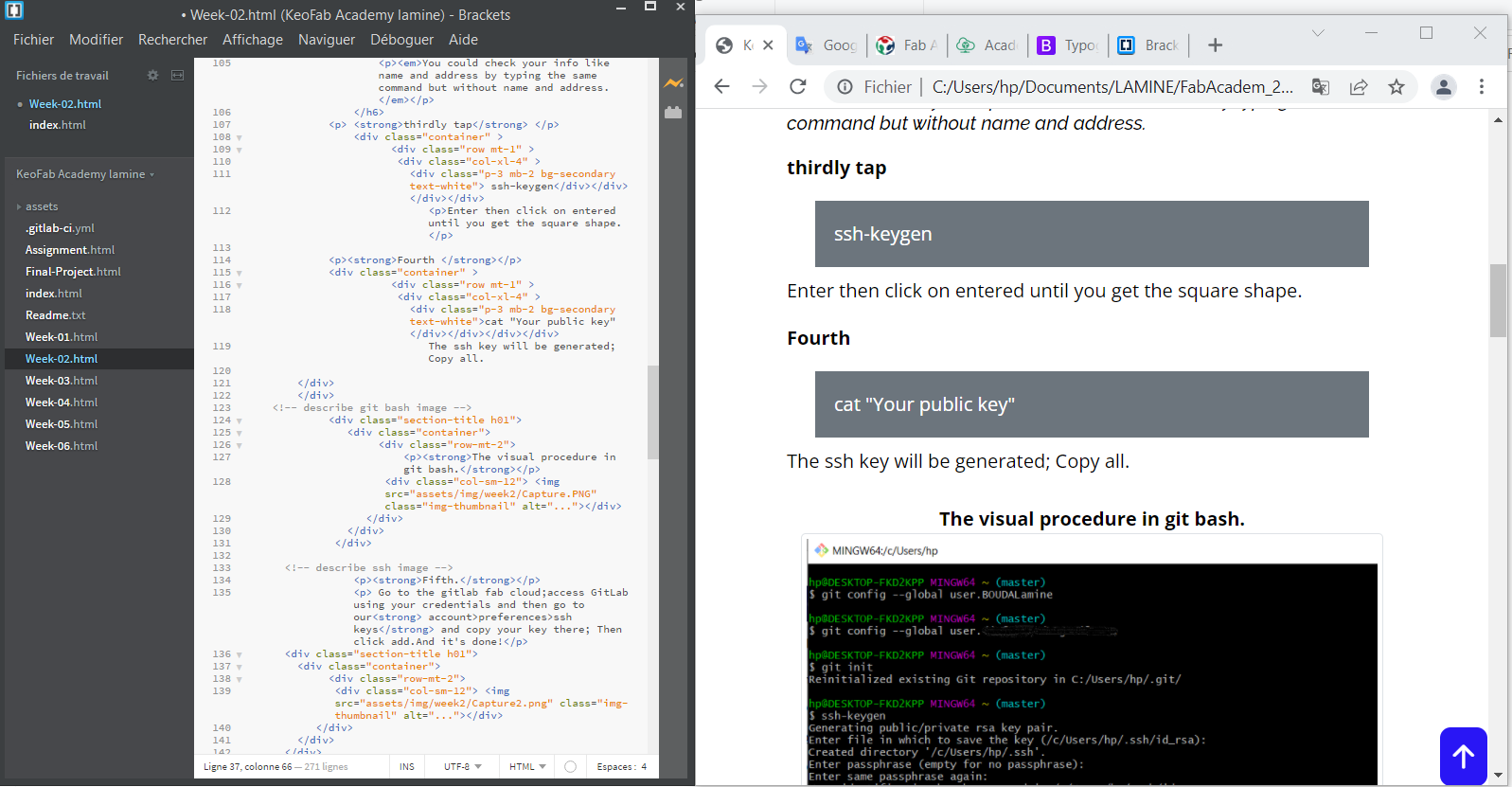The height and width of the screenshot is (787, 1512).
Task: Open Week-01.html in project tree
Action: point(62,337)
